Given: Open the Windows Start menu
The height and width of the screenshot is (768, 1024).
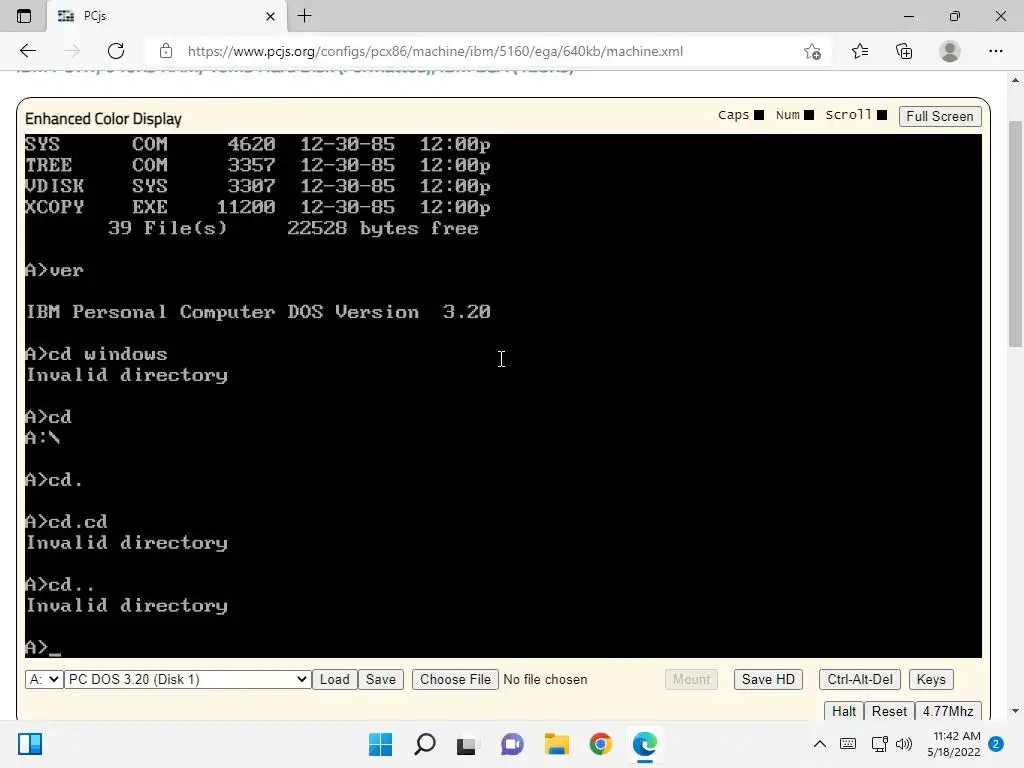Looking at the screenshot, I should (x=381, y=744).
